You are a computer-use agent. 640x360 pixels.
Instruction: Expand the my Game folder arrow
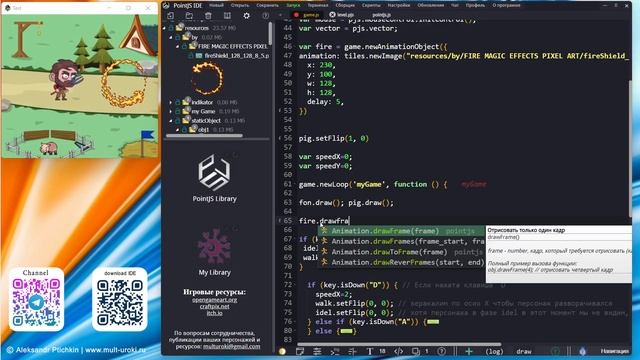(x=171, y=111)
